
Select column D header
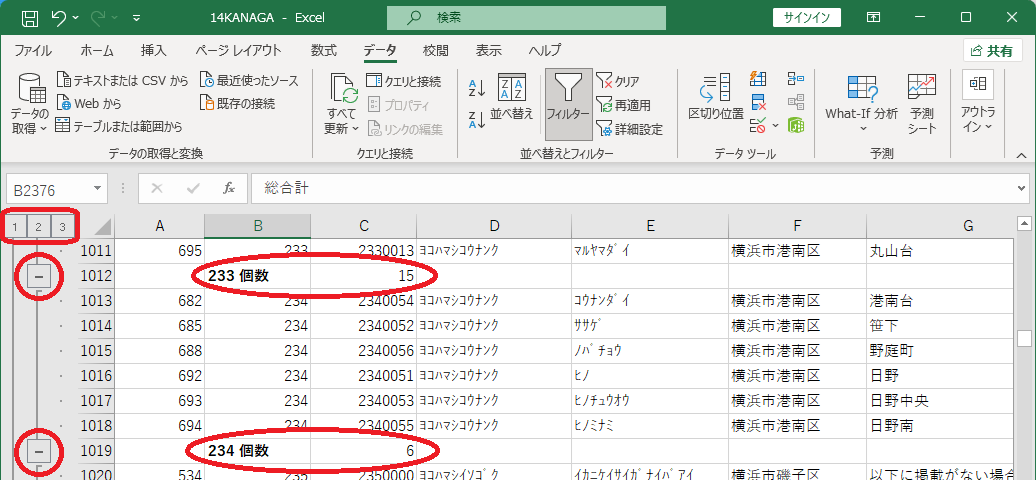494,226
